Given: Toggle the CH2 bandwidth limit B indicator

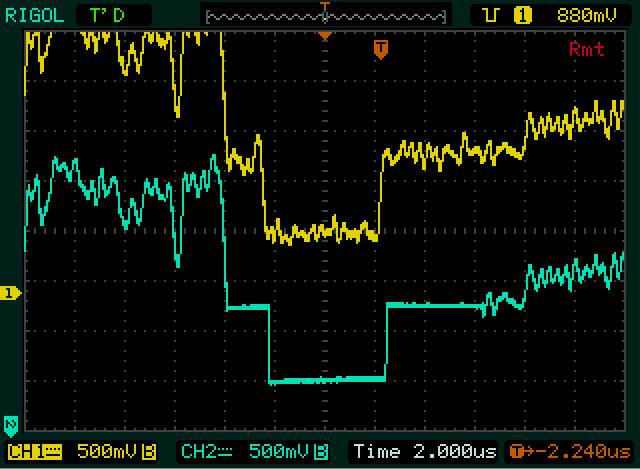Looking at the screenshot, I should pyautogui.click(x=324, y=451).
